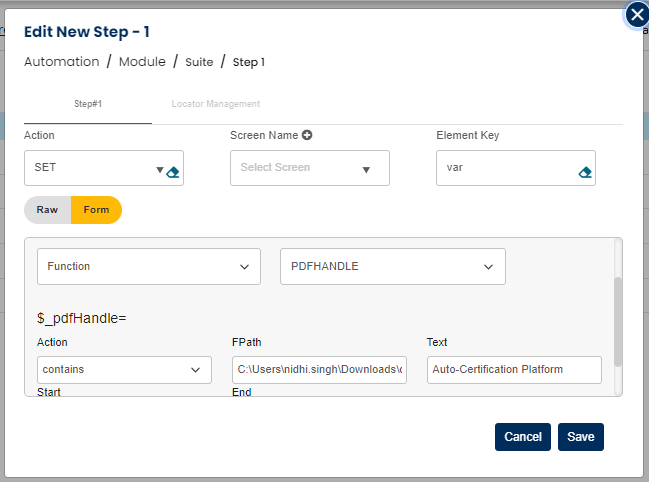
Task: Switch to Form mode
Action: coord(97,210)
